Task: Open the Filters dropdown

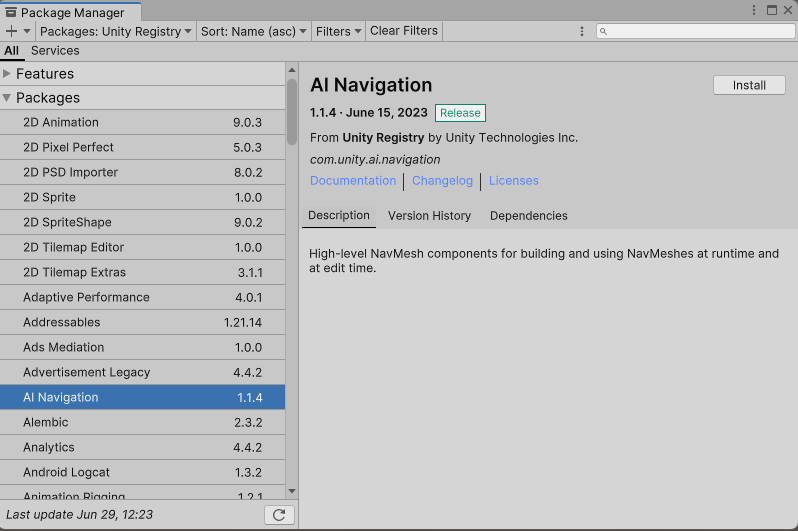Action: [x=338, y=31]
